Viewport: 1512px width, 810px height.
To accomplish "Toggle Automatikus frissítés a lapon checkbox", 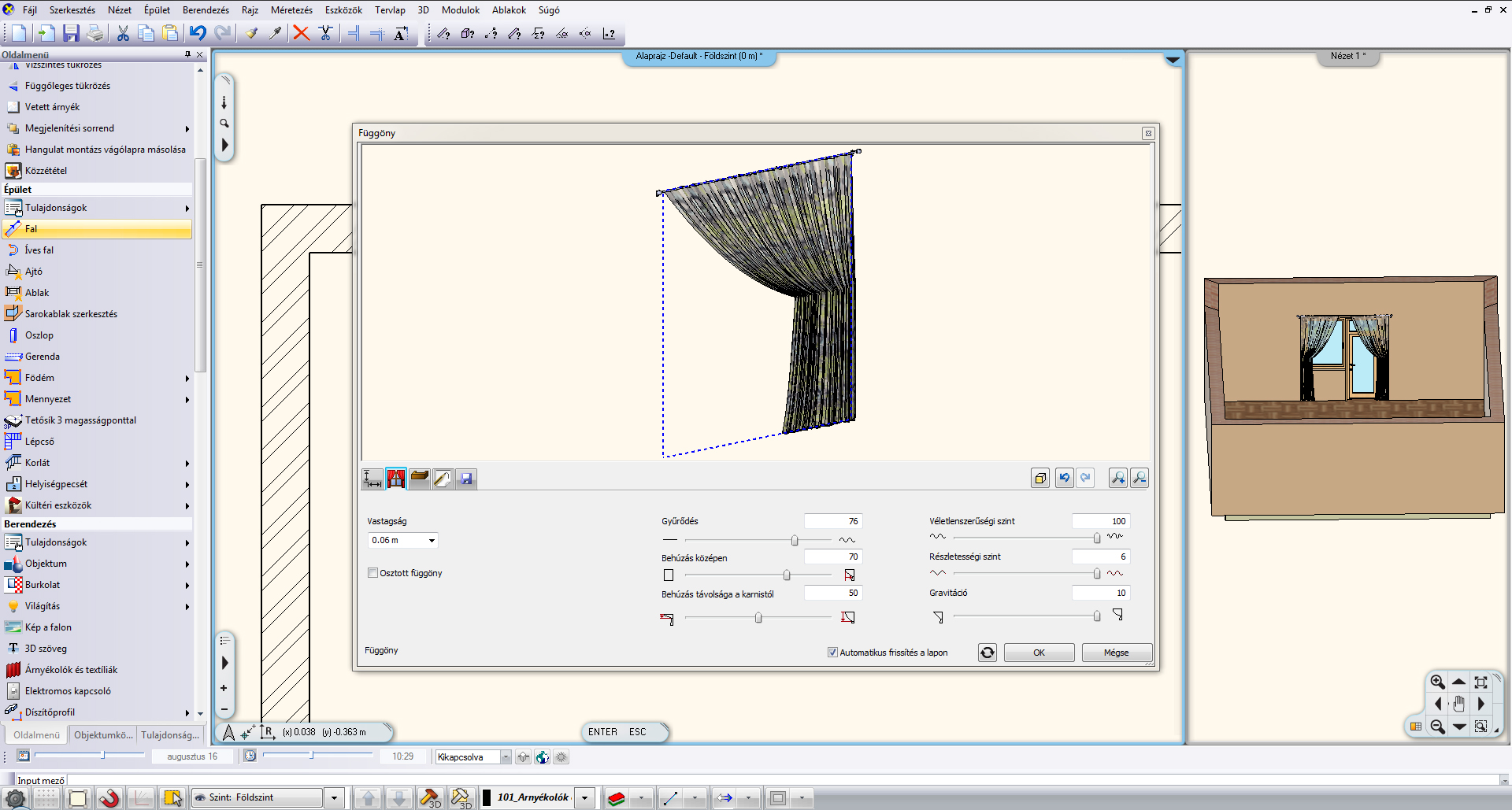I will [832, 653].
